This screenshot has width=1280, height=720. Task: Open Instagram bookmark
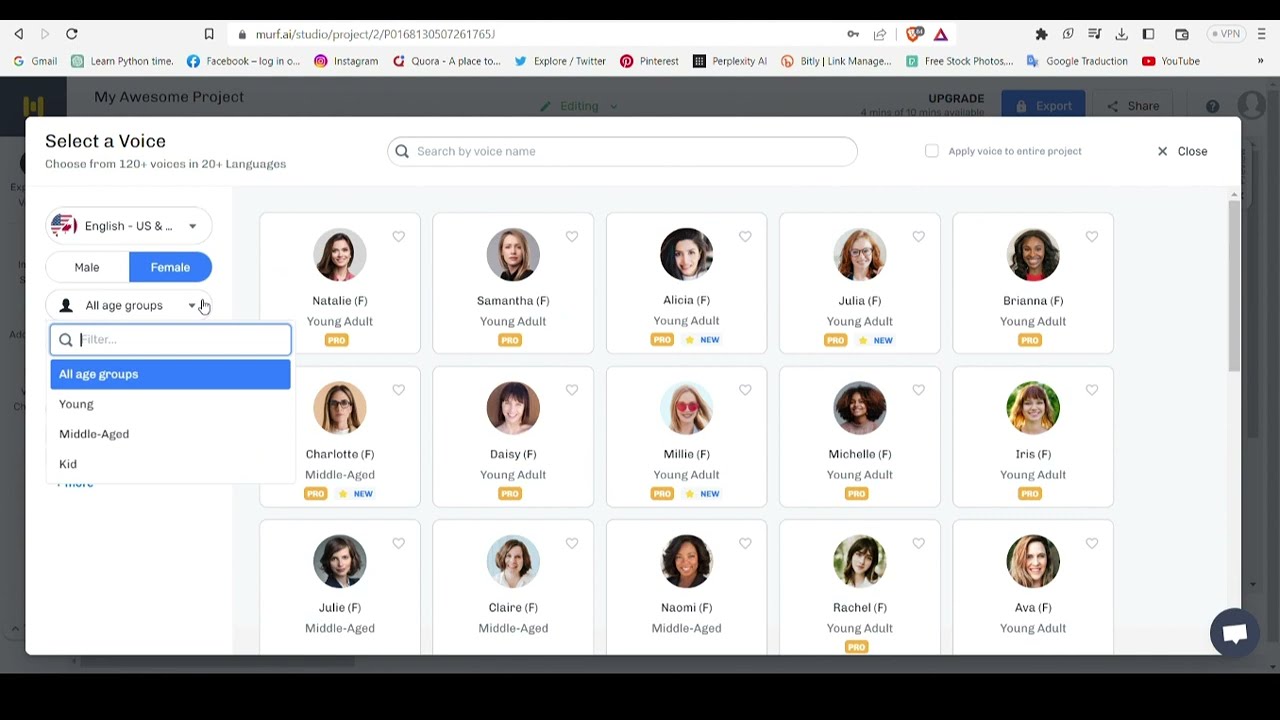[346, 61]
